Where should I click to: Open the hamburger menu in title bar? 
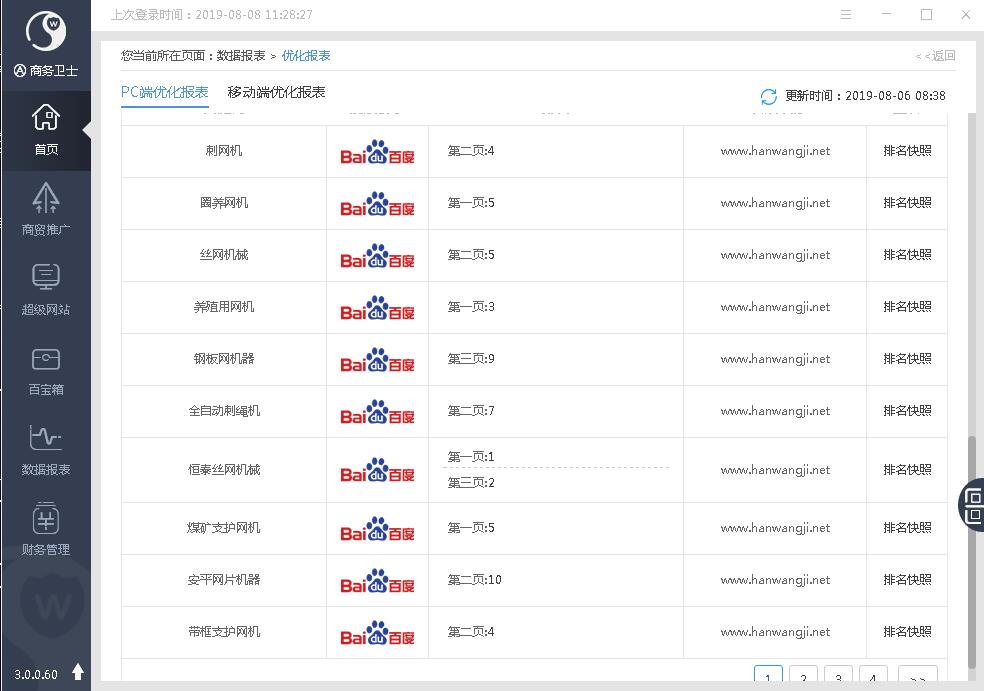tap(846, 15)
